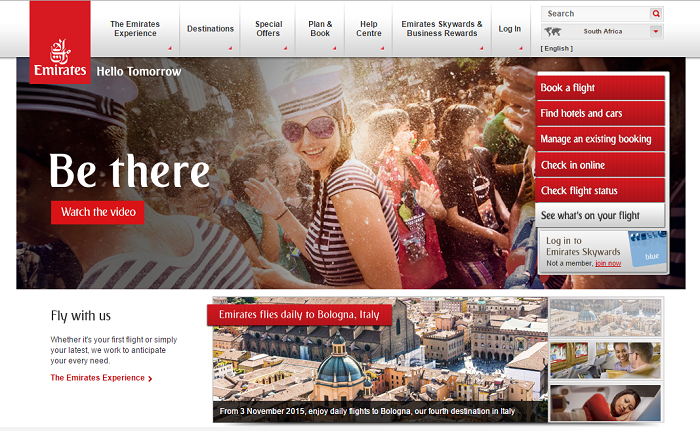This screenshot has height=431, width=700.
Task: Click the world map icon beside South Africa
Action: click(x=553, y=31)
